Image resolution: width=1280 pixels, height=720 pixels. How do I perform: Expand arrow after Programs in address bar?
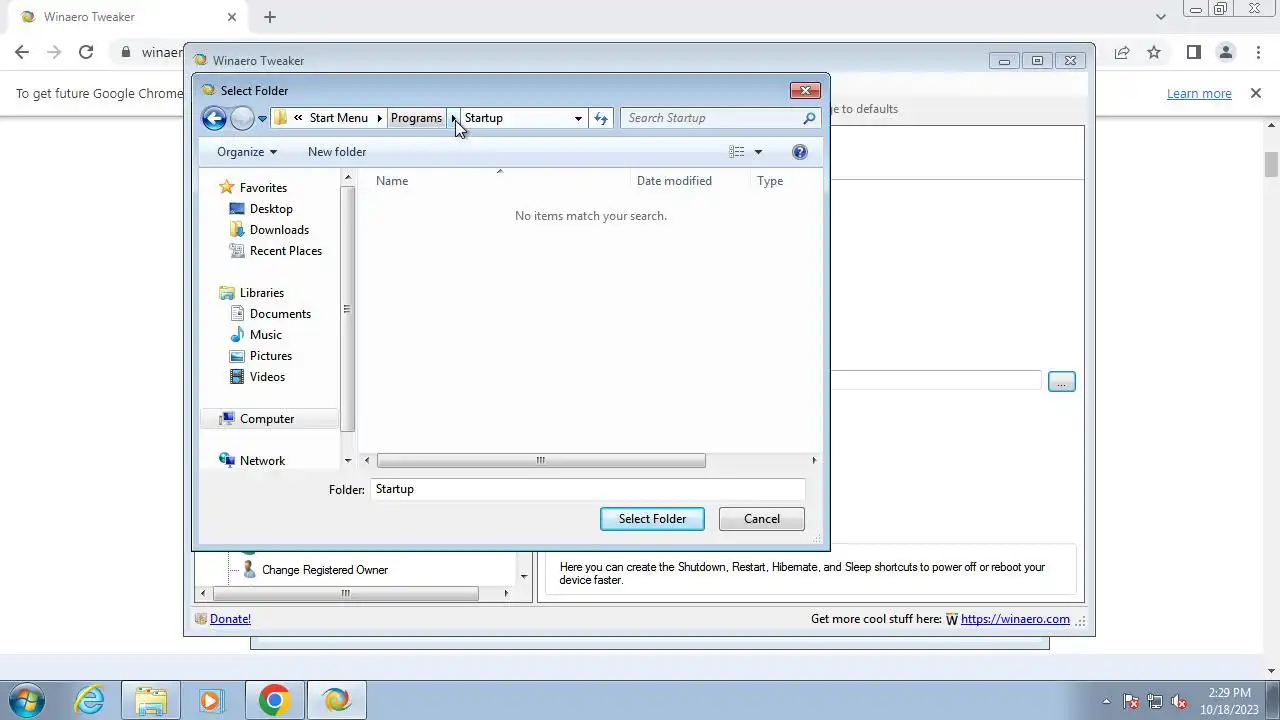(x=453, y=118)
